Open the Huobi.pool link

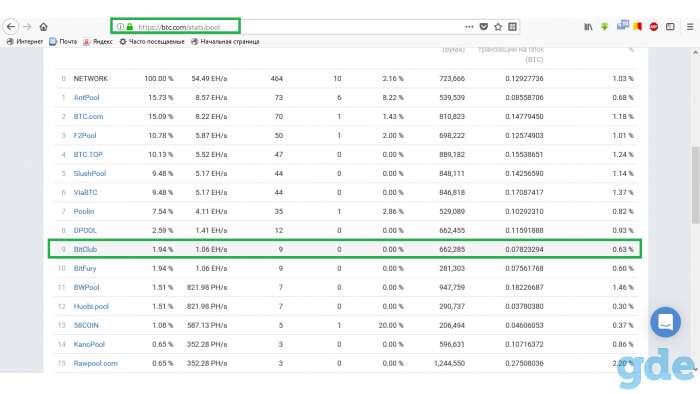[x=91, y=306]
